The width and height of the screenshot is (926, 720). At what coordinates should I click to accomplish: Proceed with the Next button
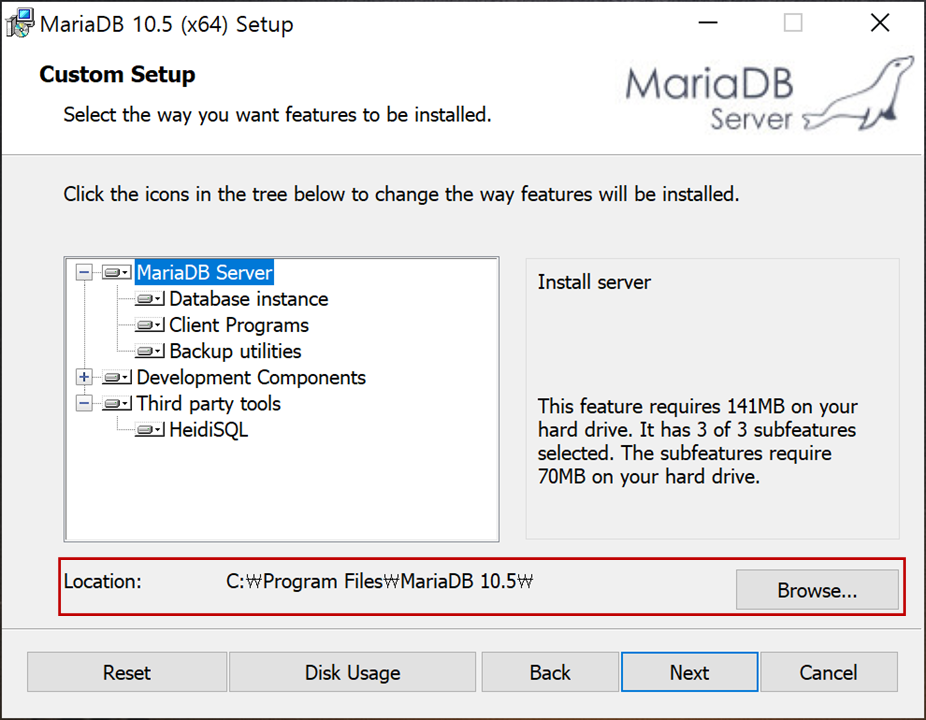(x=689, y=672)
